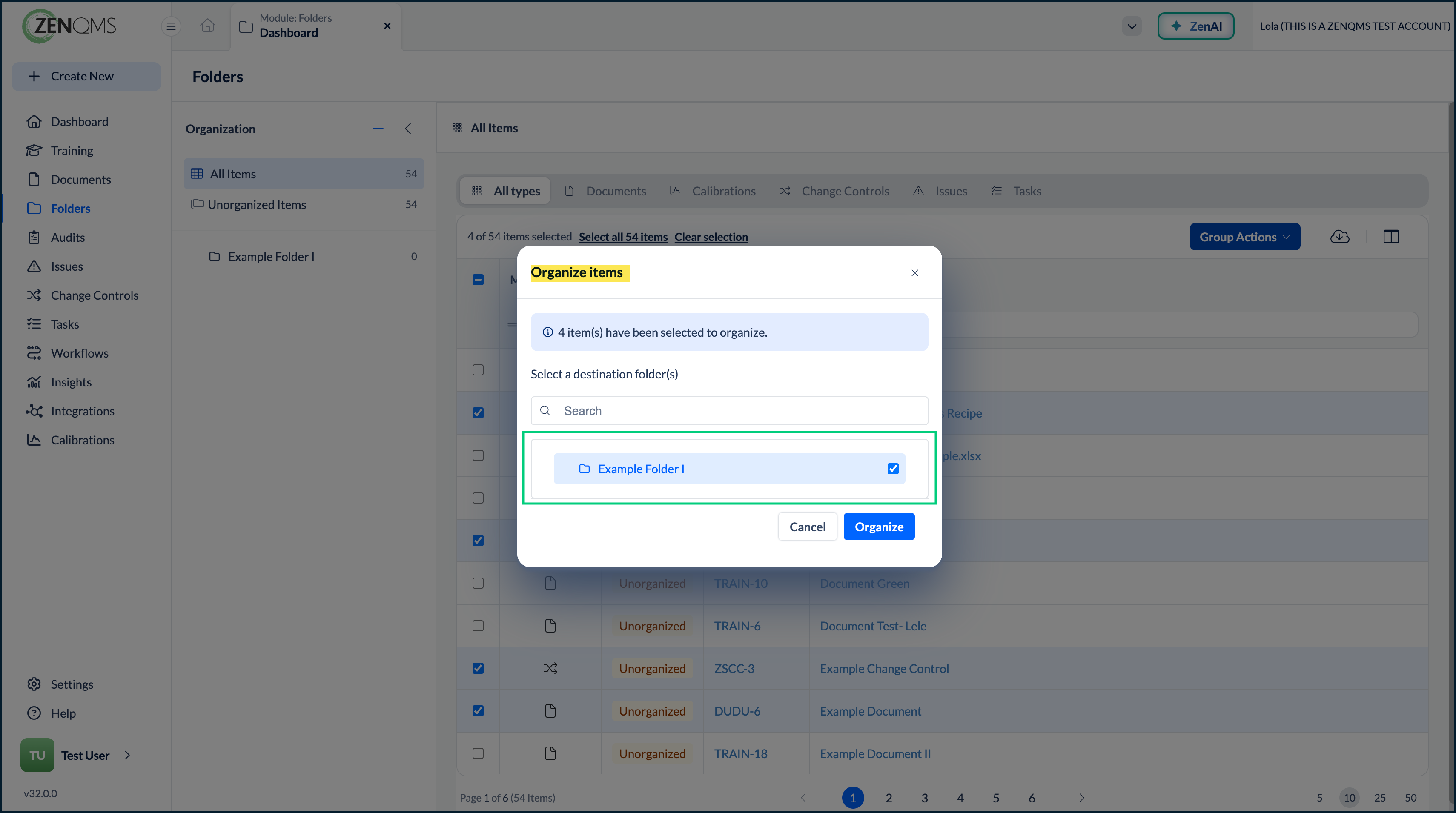This screenshot has height=813, width=1456.
Task: Open the Settings gear icon
Action: tap(34, 684)
